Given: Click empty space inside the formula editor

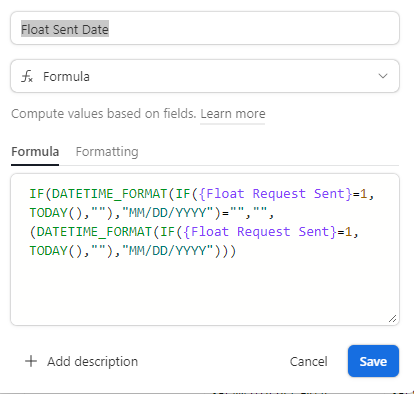Looking at the screenshot, I should tap(205, 290).
